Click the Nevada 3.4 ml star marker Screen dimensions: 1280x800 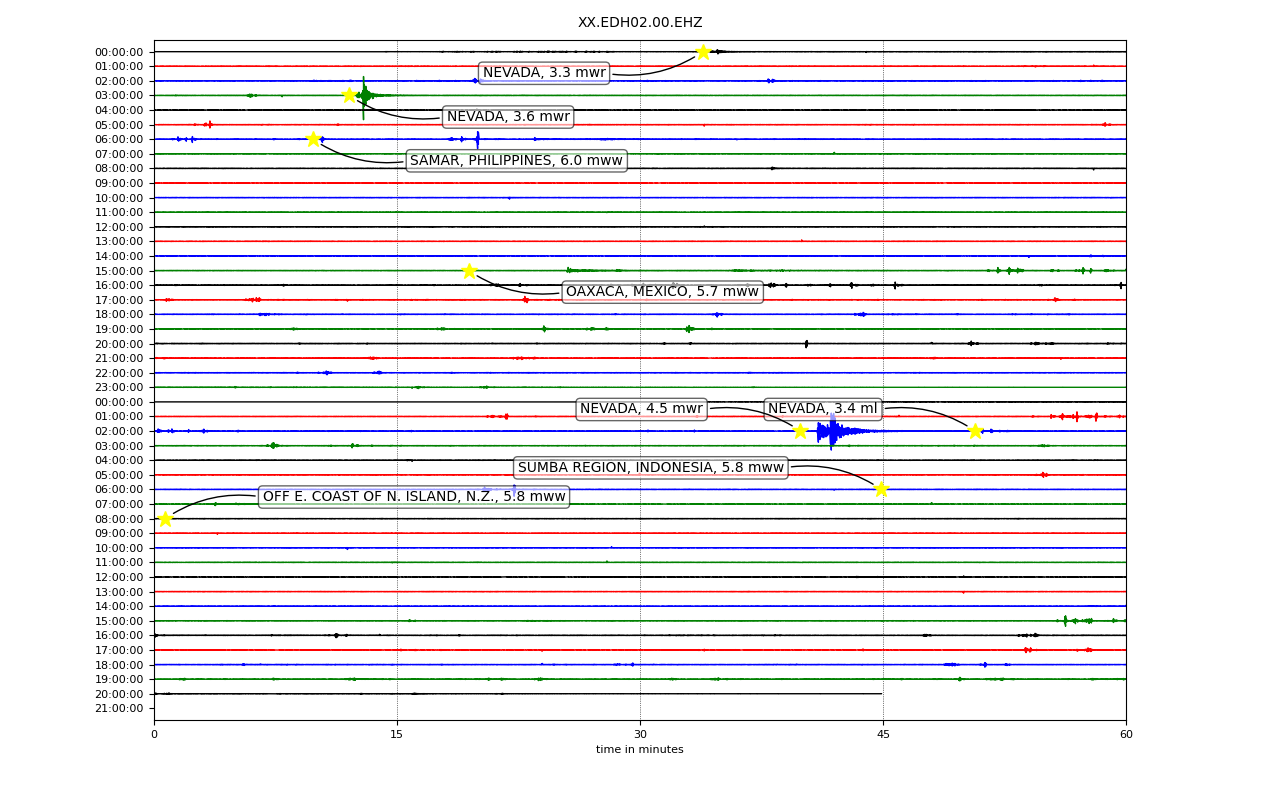pos(975,431)
